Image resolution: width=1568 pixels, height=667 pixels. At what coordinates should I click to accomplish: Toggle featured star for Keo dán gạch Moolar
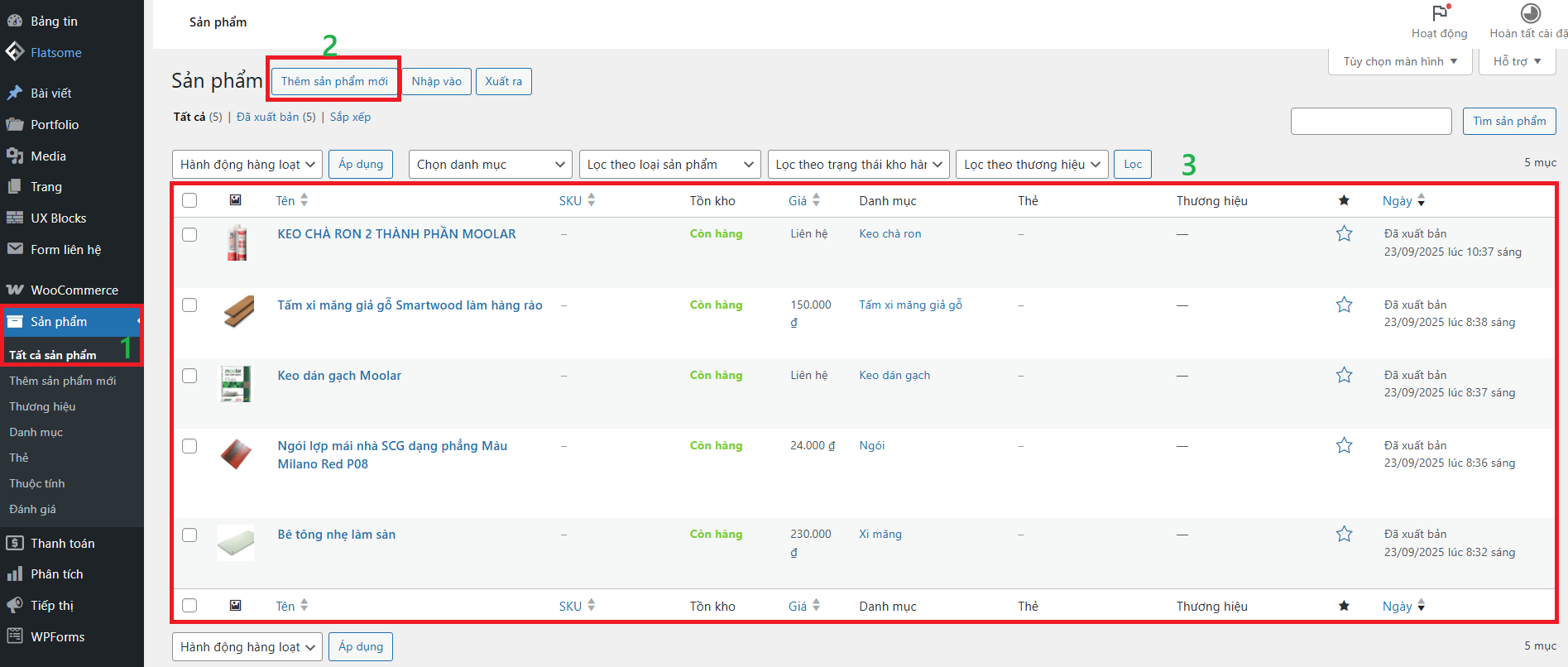pyautogui.click(x=1344, y=376)
